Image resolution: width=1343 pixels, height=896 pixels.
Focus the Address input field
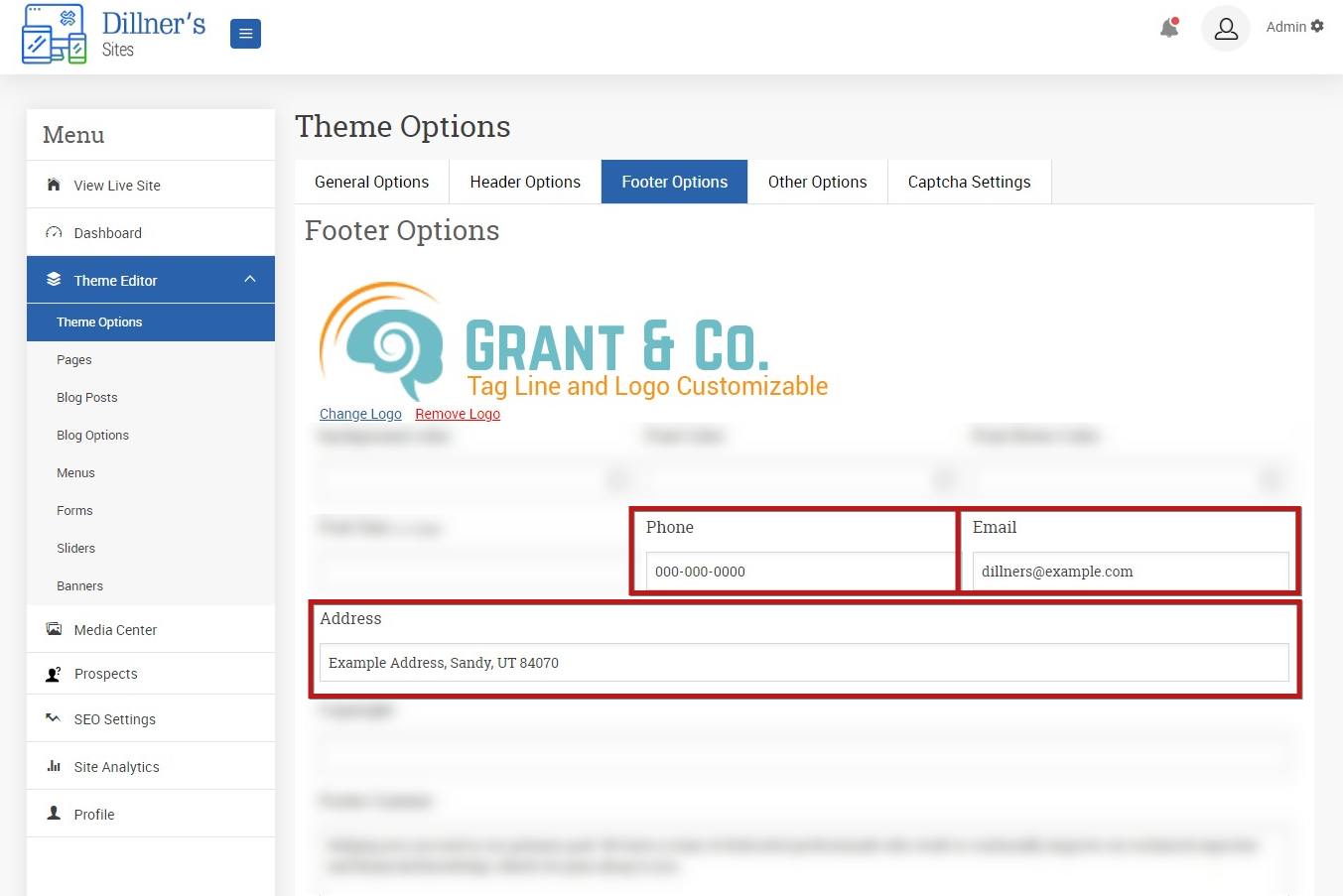click(804, 663)
